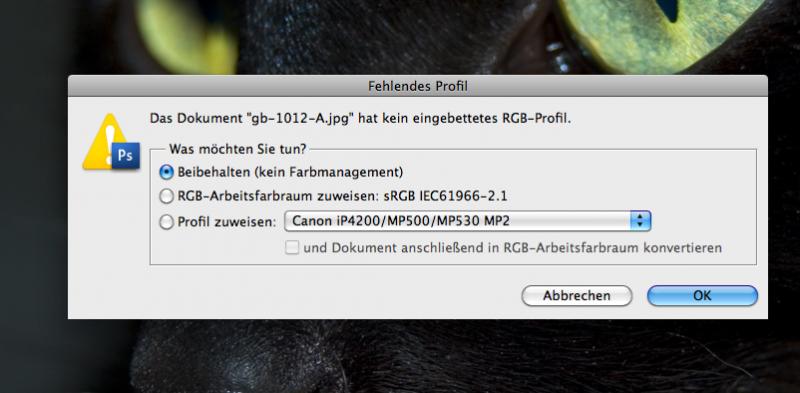Select the Profil zuweisen radio button
800x393 pixels.
[x=166, y=222]
